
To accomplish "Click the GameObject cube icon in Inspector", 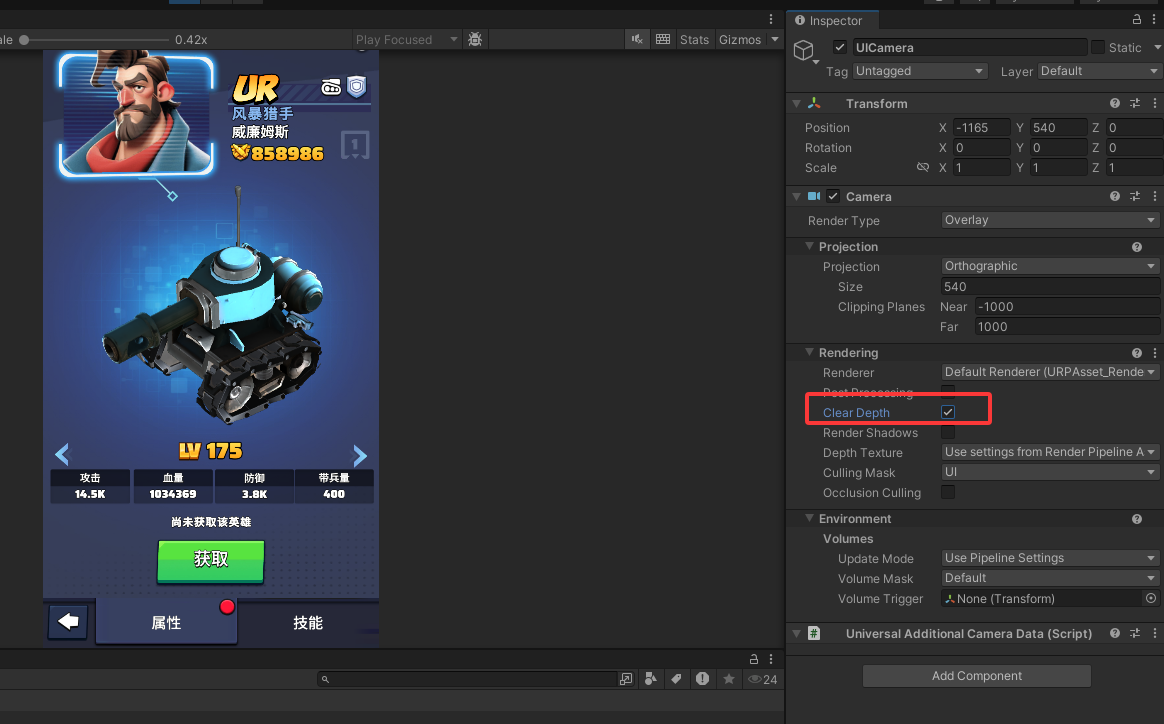I will click(x=803, y=50).
